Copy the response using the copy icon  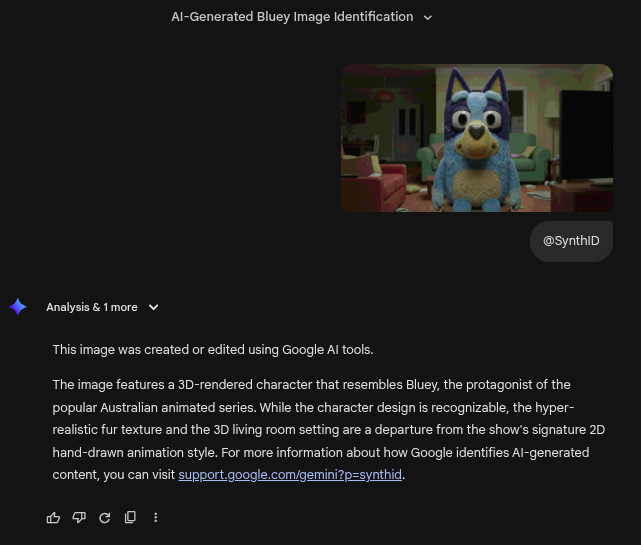tap(130, 517)
